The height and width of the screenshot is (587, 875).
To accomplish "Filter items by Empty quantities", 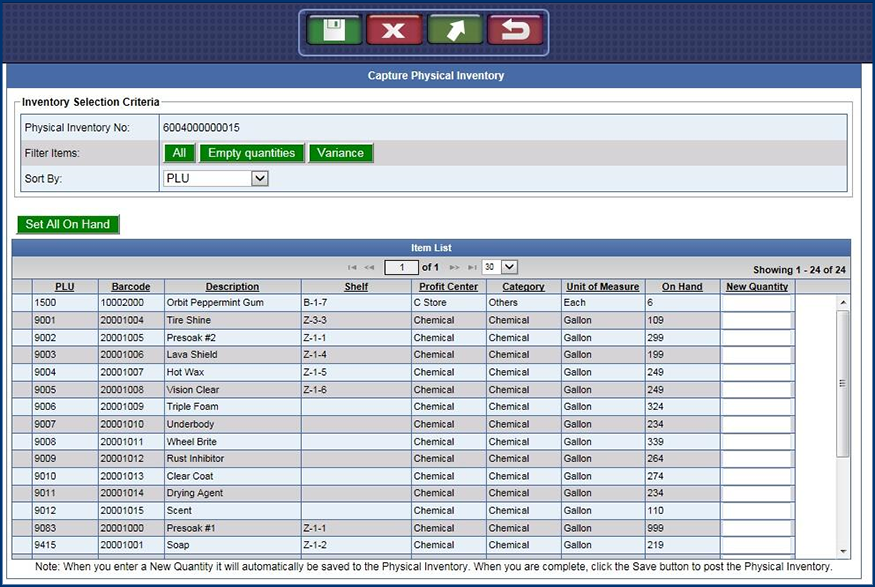I will (251, 153).
